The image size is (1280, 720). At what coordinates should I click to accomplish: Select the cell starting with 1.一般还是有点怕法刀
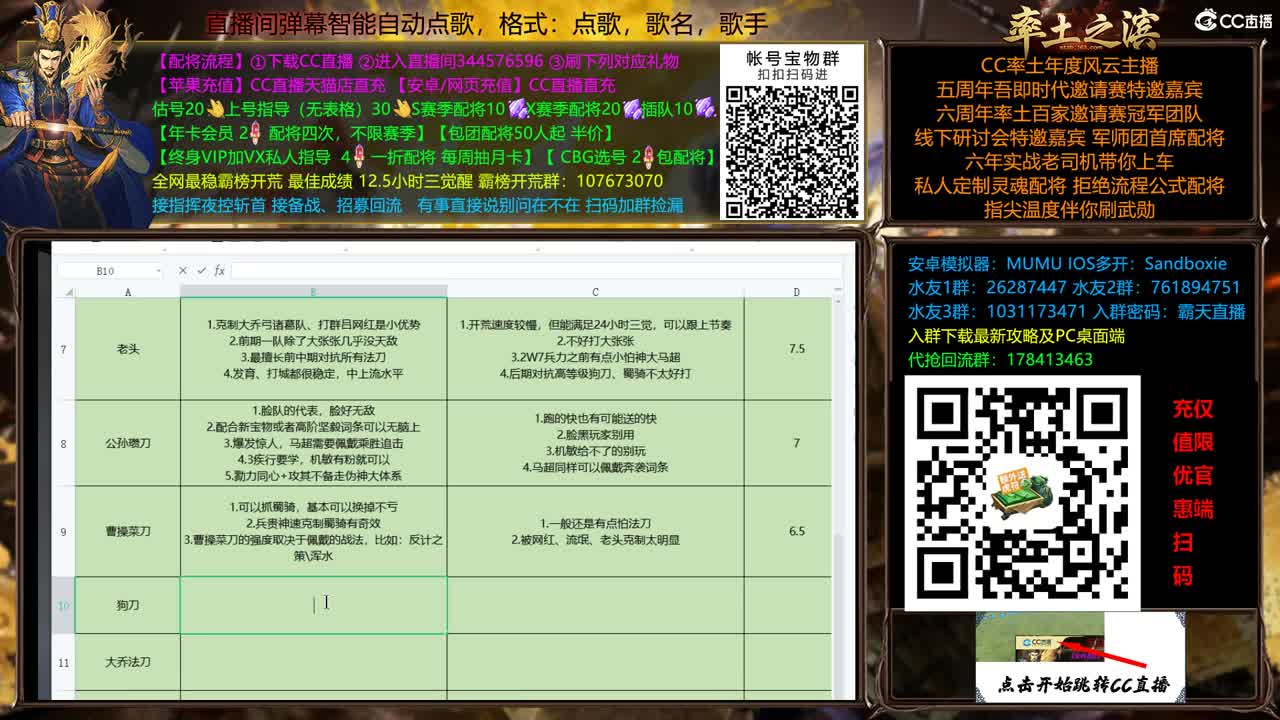[x=595, y=531]
